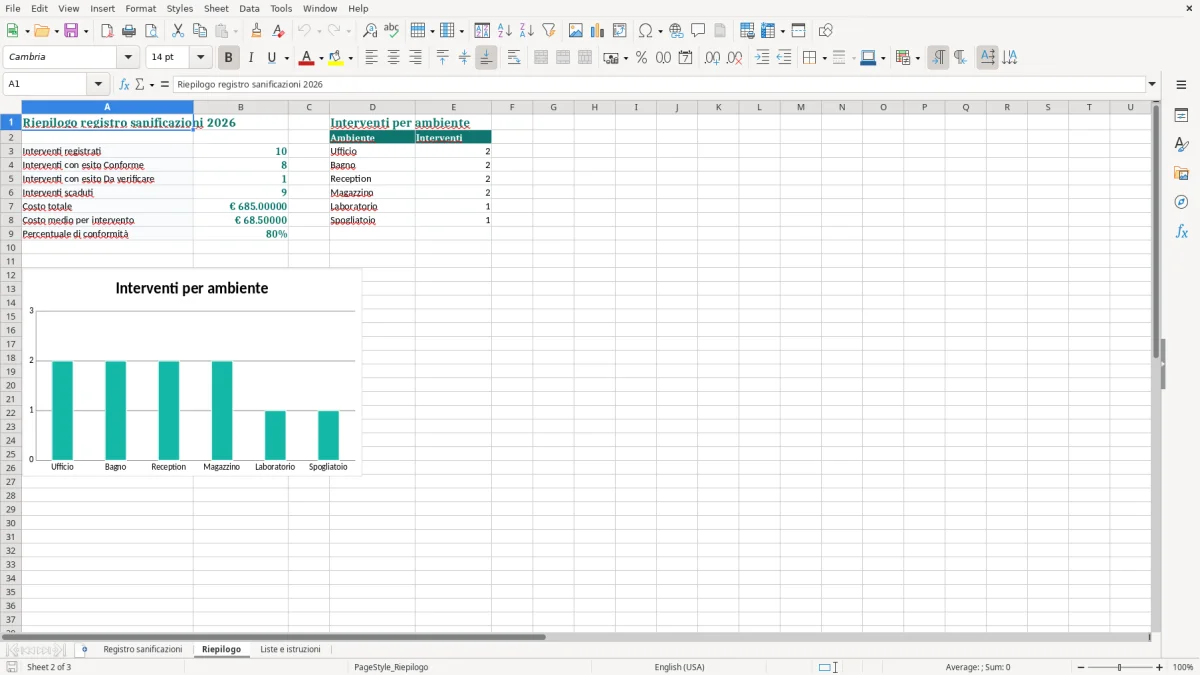Align the text right
The width and height of the screenshot is (1200, 675).
[x=415, y=58]
